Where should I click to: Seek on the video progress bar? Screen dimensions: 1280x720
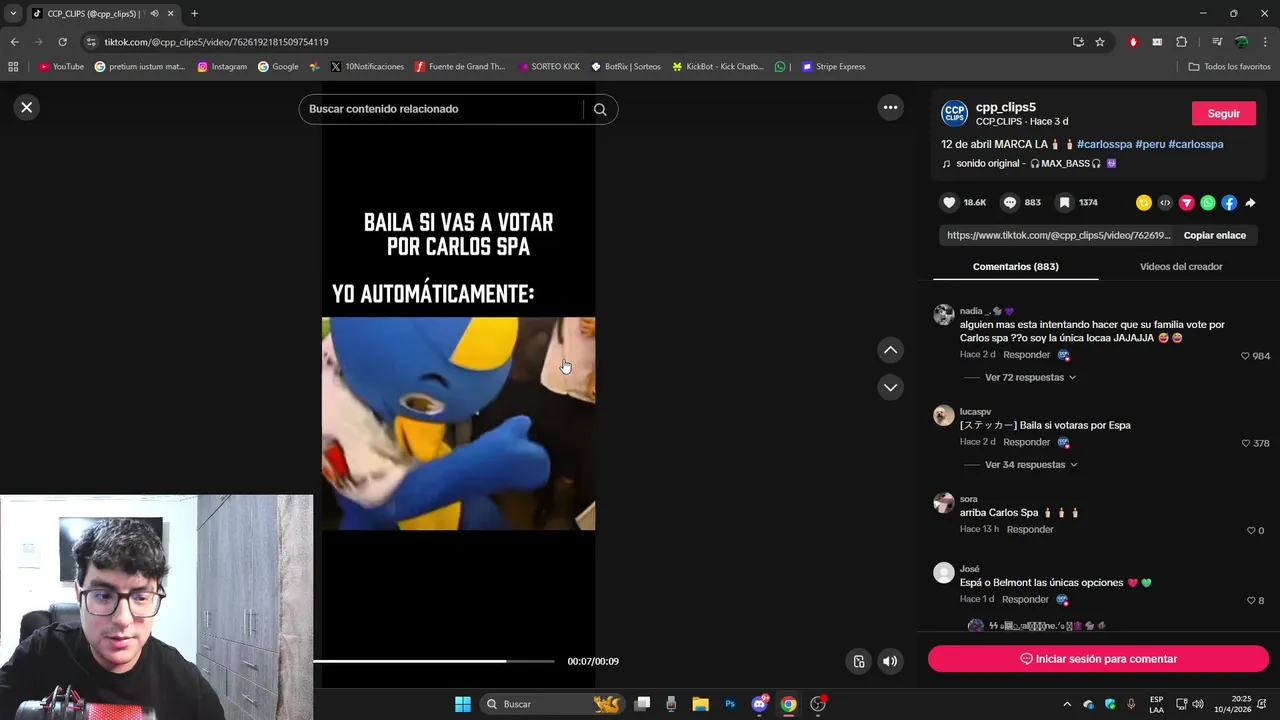point(434,661)
